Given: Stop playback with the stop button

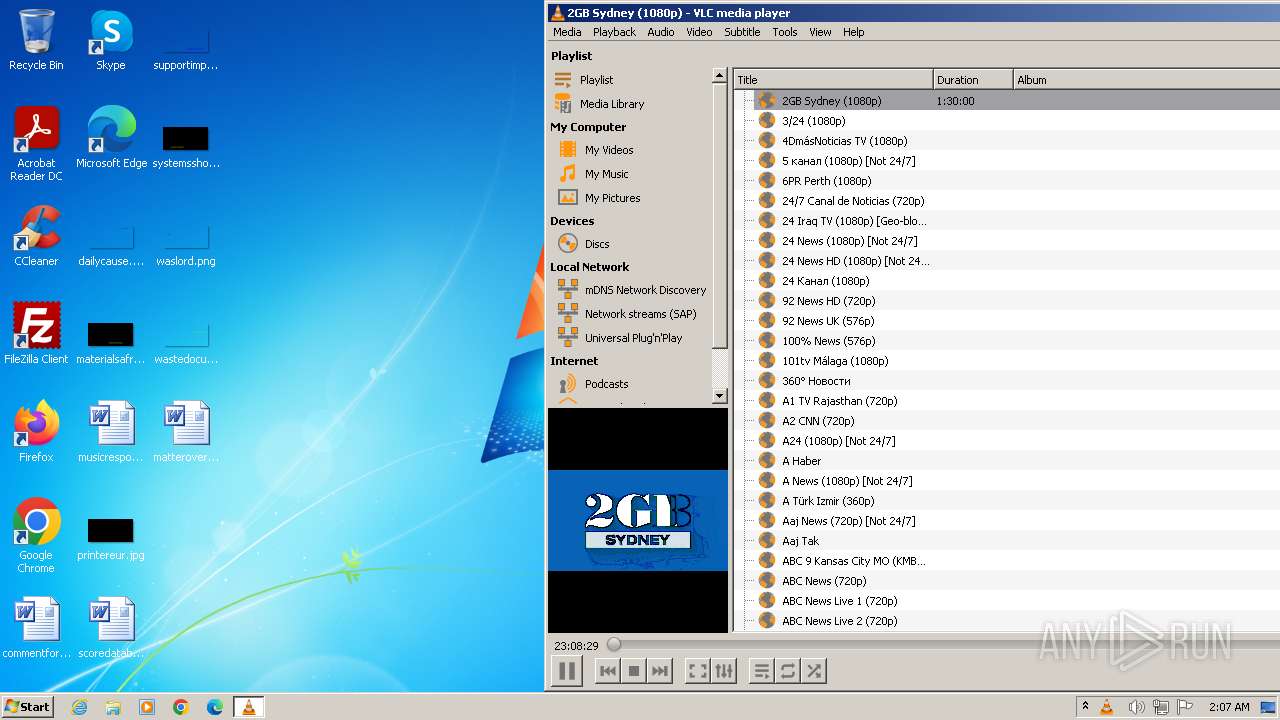Looking at the screenshot, I should (633, 671).
